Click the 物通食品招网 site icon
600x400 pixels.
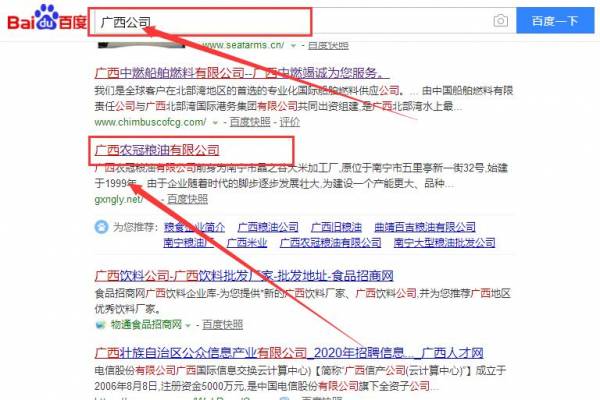(98, 324)
